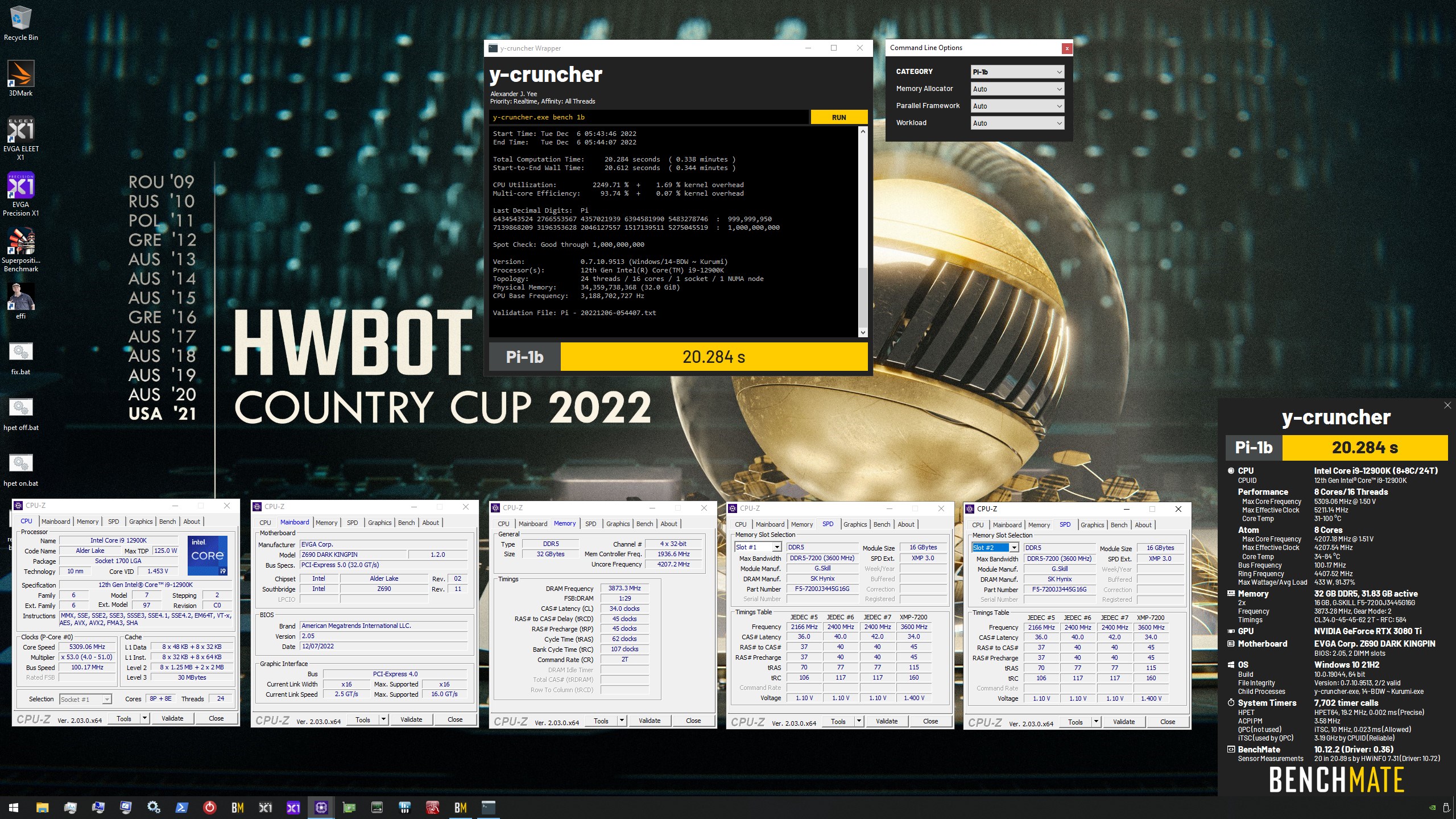This screenshot has width=1456, height=819.
Task: Open File Explorer from the taskbar
Action: (x=42, y=808)
